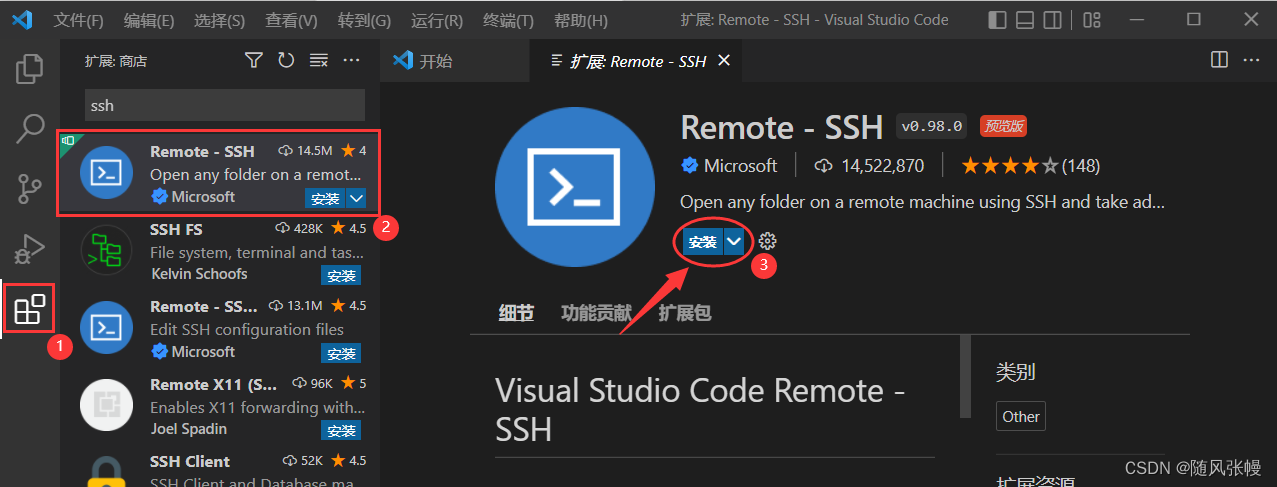Viewport: 1277px width, 487px height.
Task: Click the Remote X11 extension icon
Action: pyautogui.click(x=106, y=405)
